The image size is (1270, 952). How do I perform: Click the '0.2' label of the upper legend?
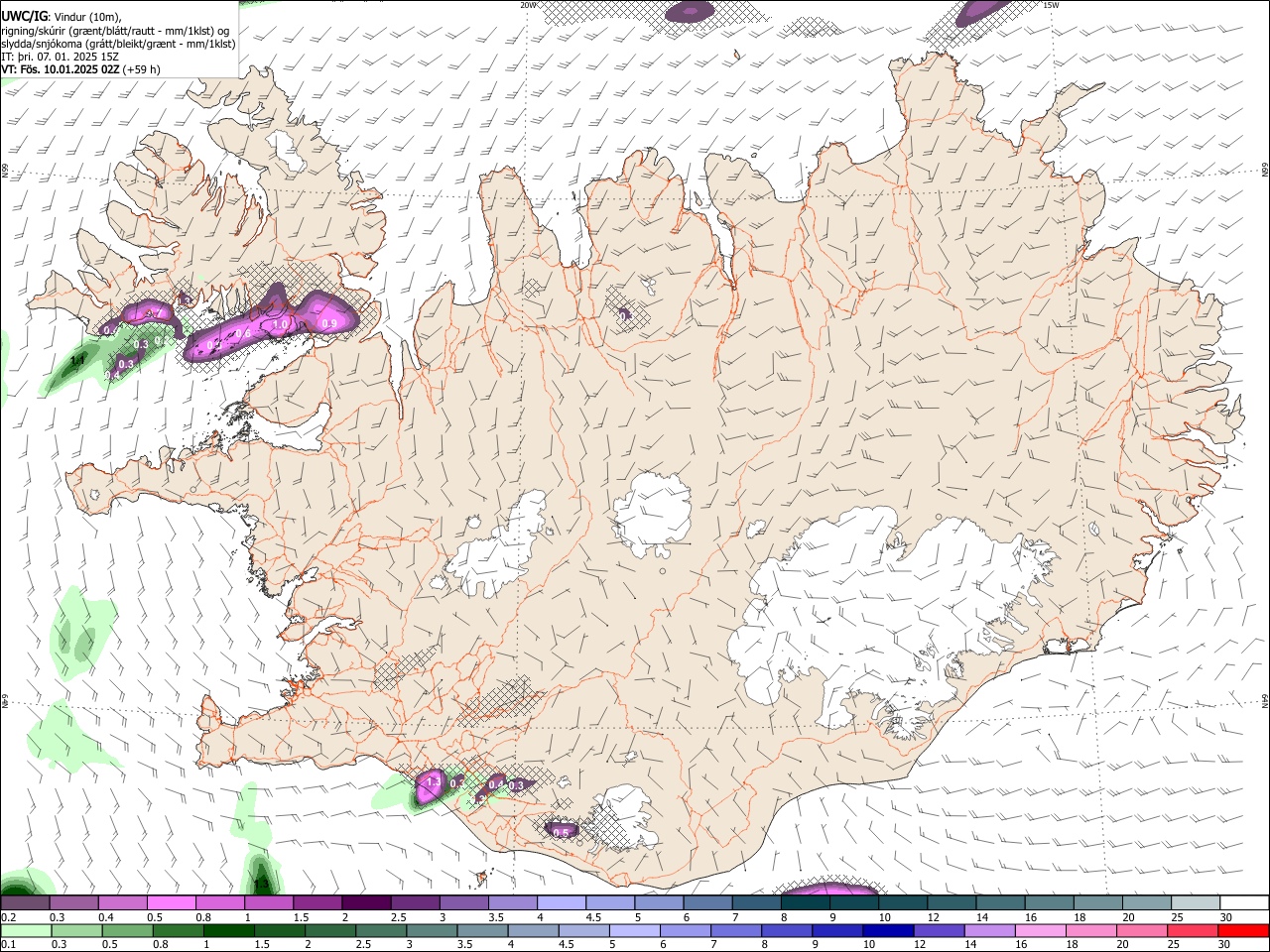click(7, 917)
